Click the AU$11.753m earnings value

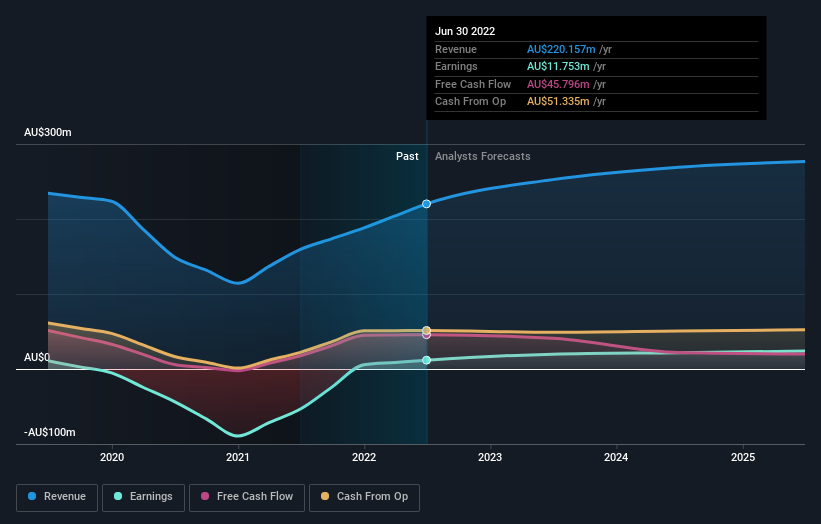(x=558, y=66)
